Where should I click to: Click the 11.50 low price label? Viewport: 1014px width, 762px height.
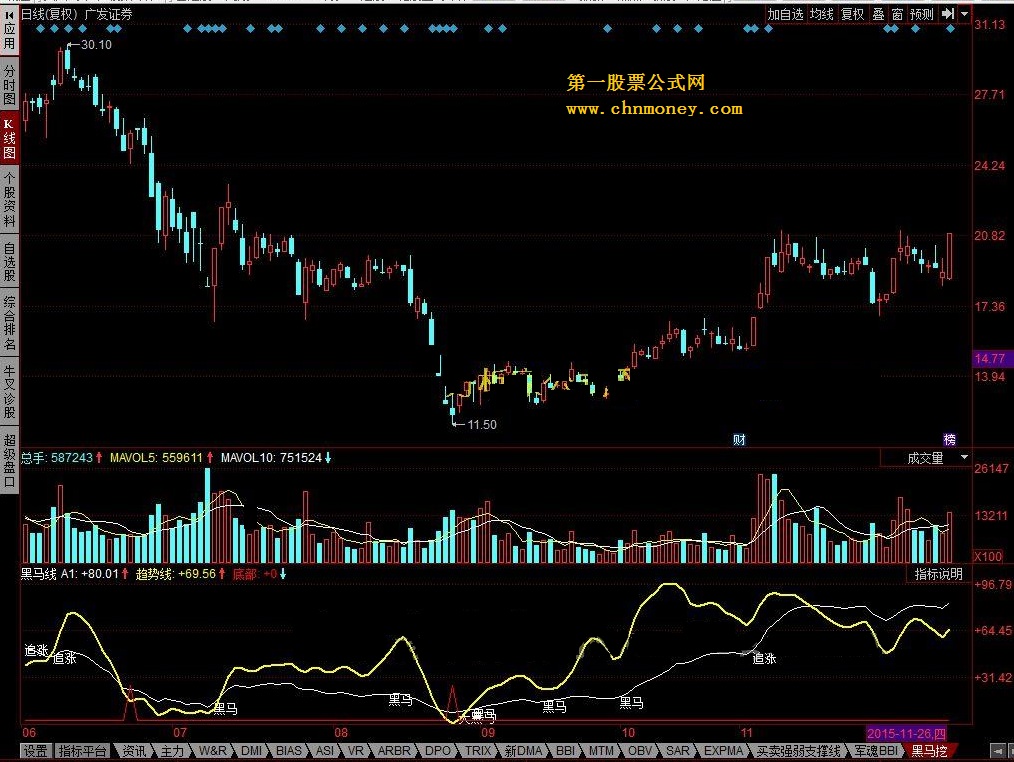tap(482, 424)
